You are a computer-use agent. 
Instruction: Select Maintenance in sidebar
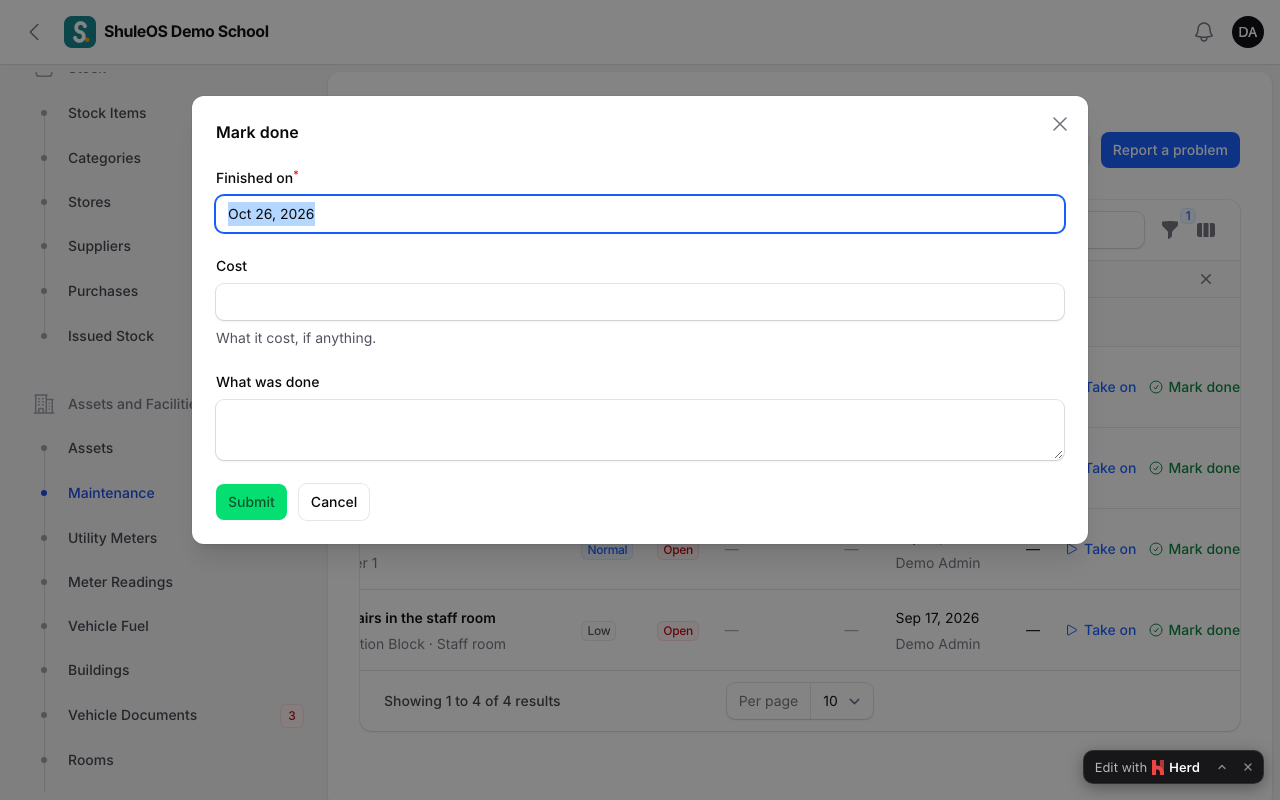coord(111,493)
